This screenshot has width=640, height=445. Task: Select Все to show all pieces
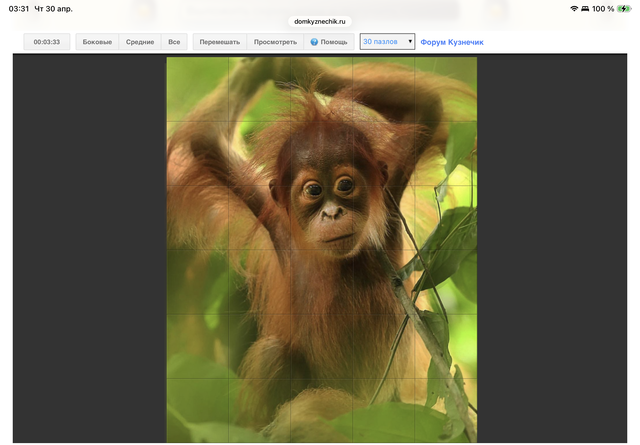coord(174,42)
